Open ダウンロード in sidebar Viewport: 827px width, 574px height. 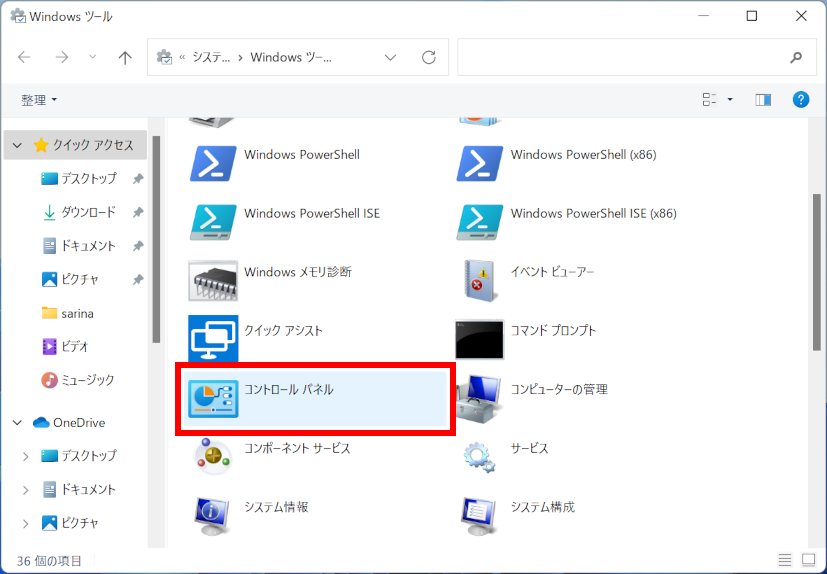click(x=79, y=212)
